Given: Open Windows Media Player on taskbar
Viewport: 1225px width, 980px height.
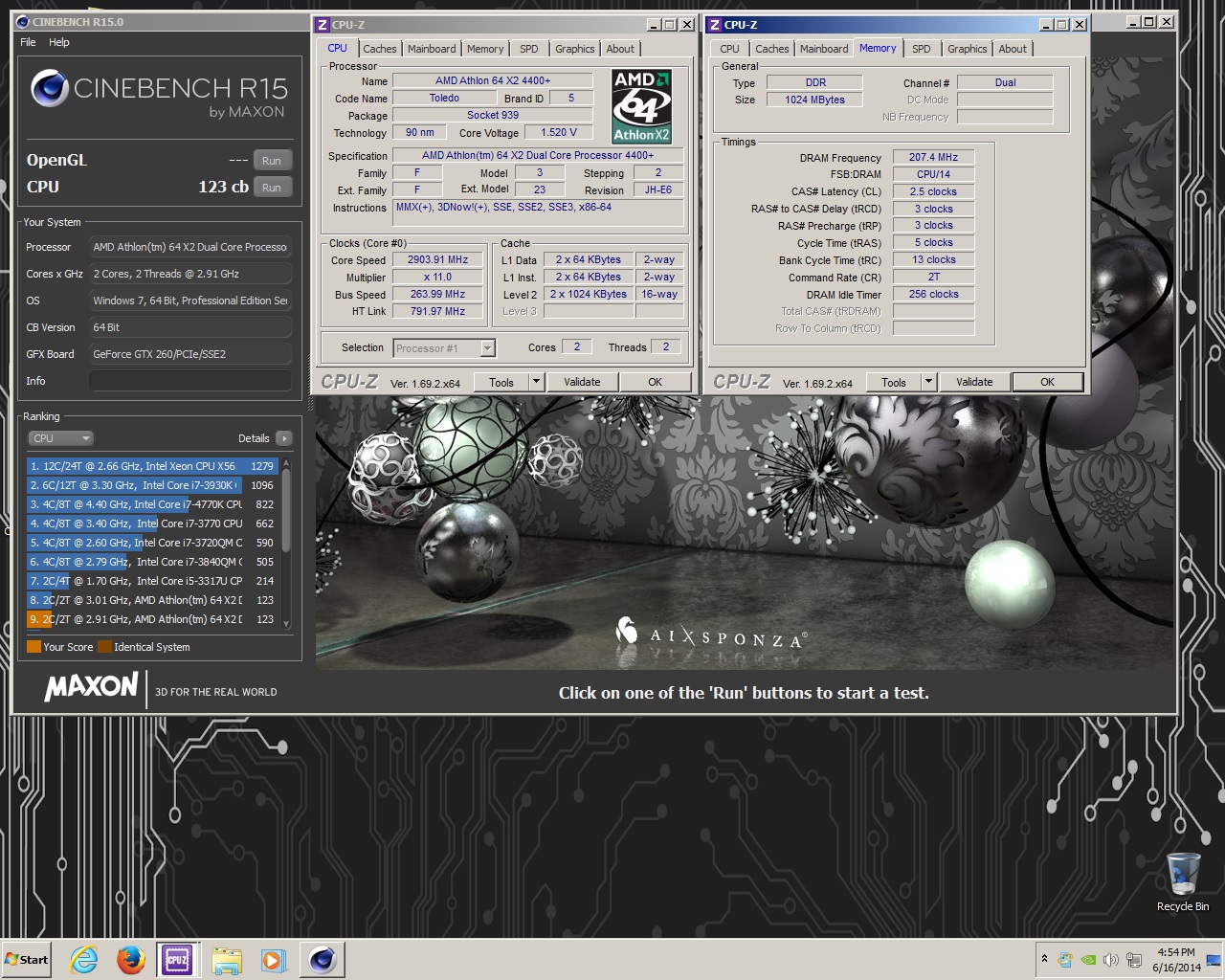Looking at the screenshot, I should tap(274, 960).
